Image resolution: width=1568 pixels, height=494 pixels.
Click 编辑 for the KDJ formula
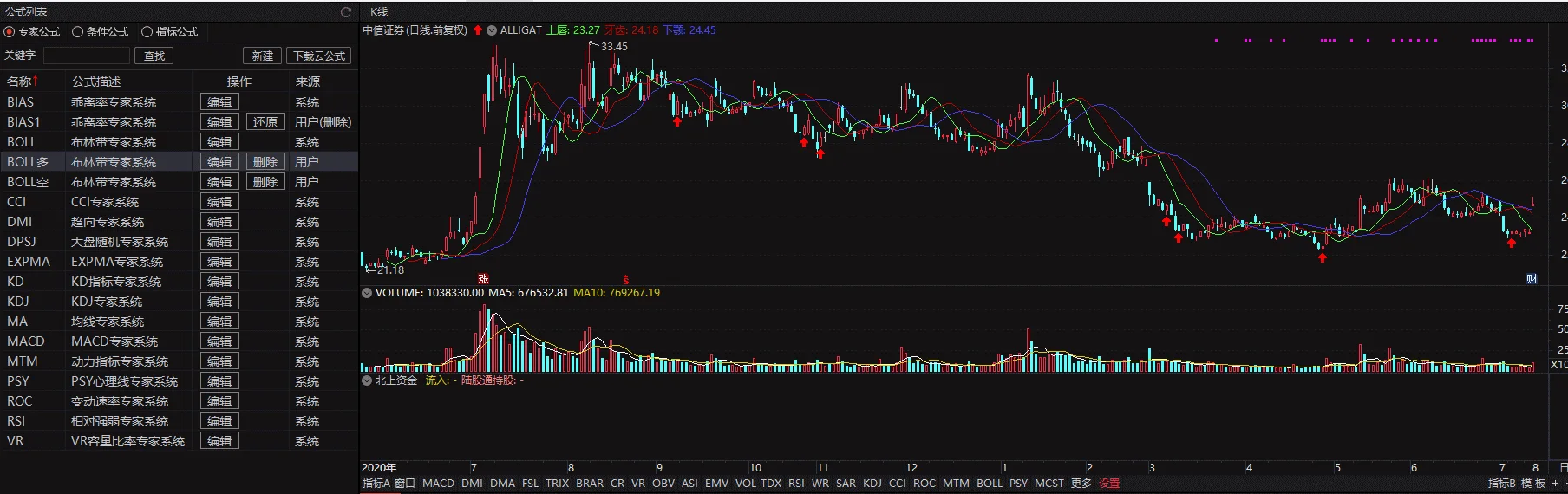coord(219,302)
